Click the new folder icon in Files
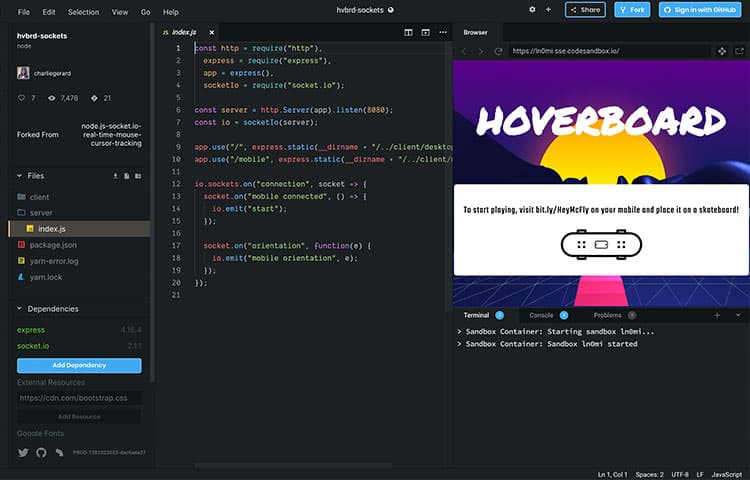Viewport: 750px width, 480px height. point(139,176)
